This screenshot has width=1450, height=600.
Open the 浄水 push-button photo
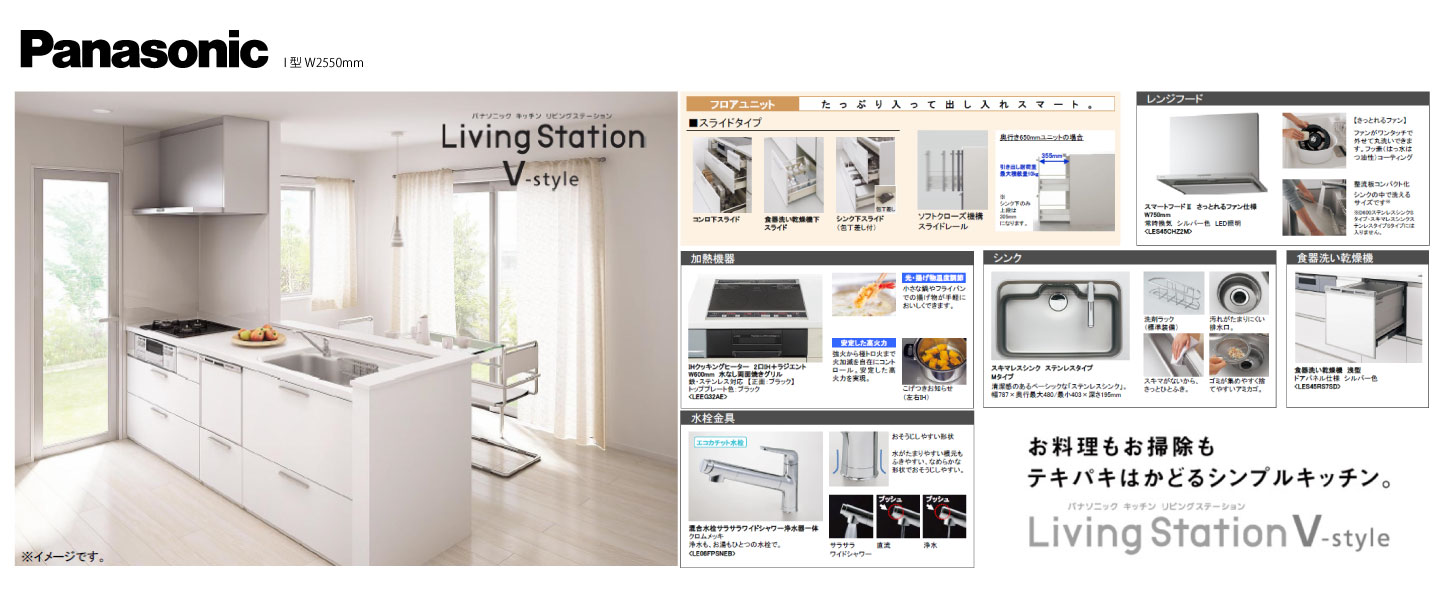coord(945,515)
